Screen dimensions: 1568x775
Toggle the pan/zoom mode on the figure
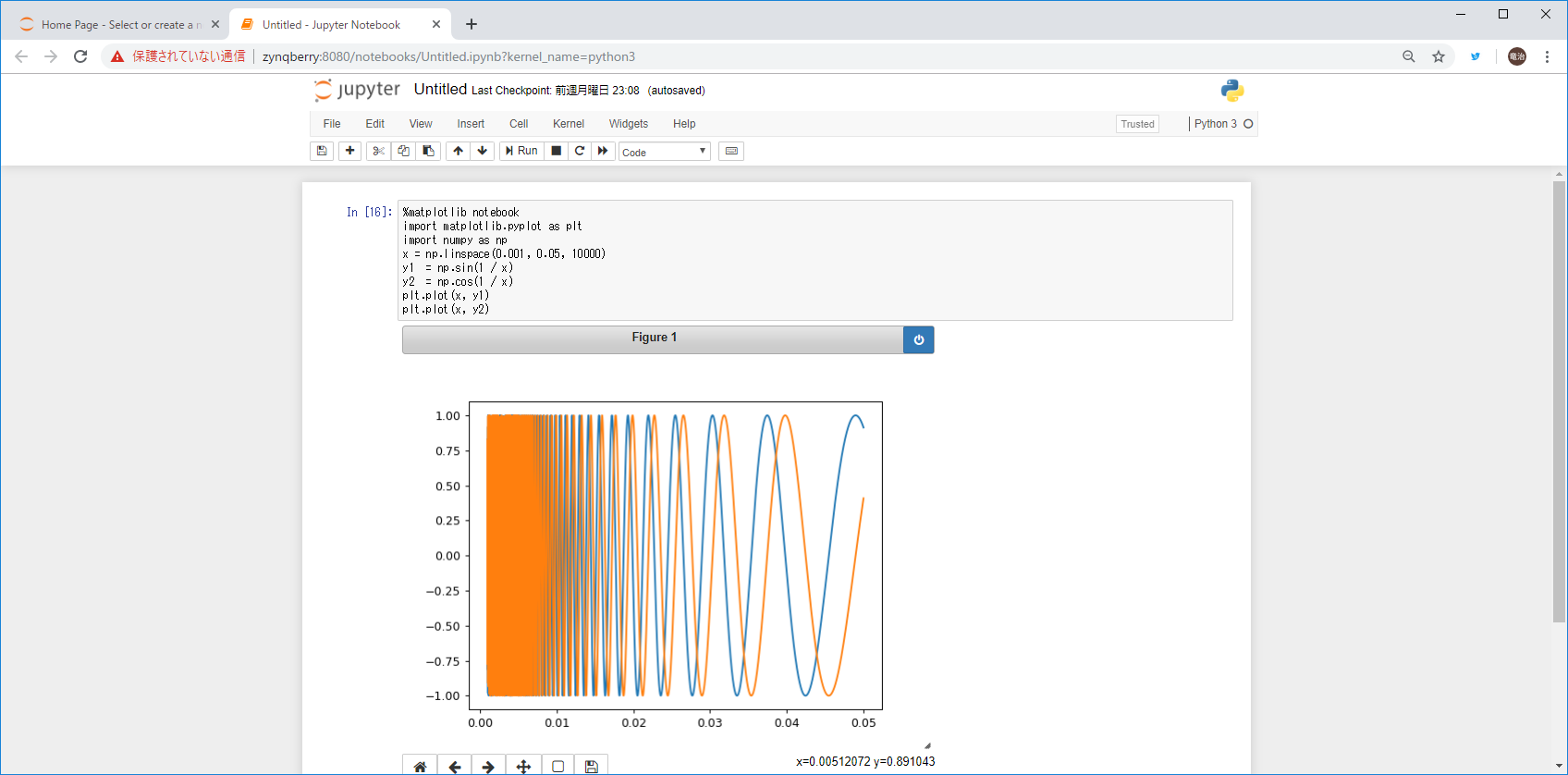point(523,766)
